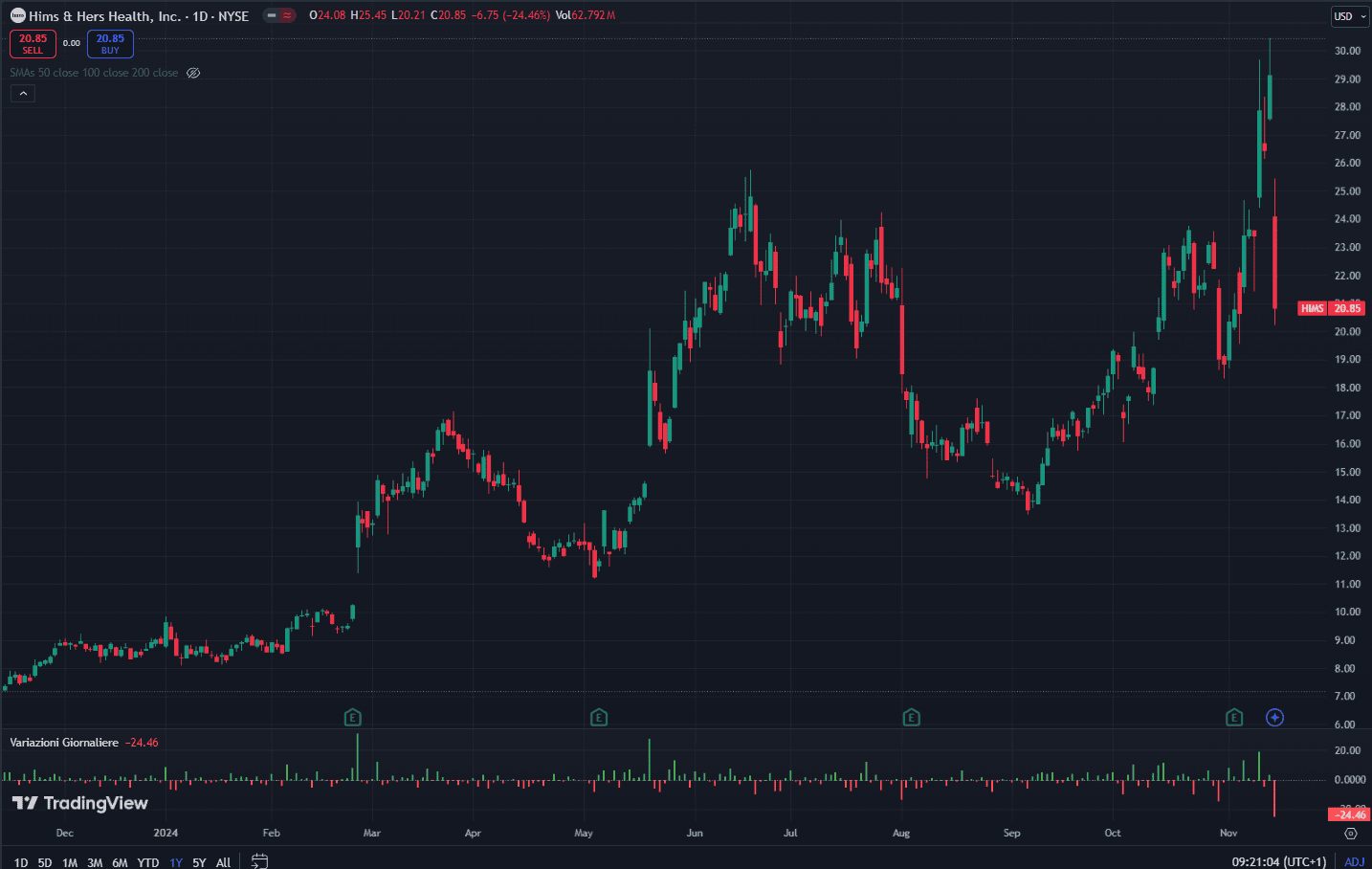Click the 30.00 price axis label
The height and width of the screenshot is (869, 1372).
click(1347, 51)
